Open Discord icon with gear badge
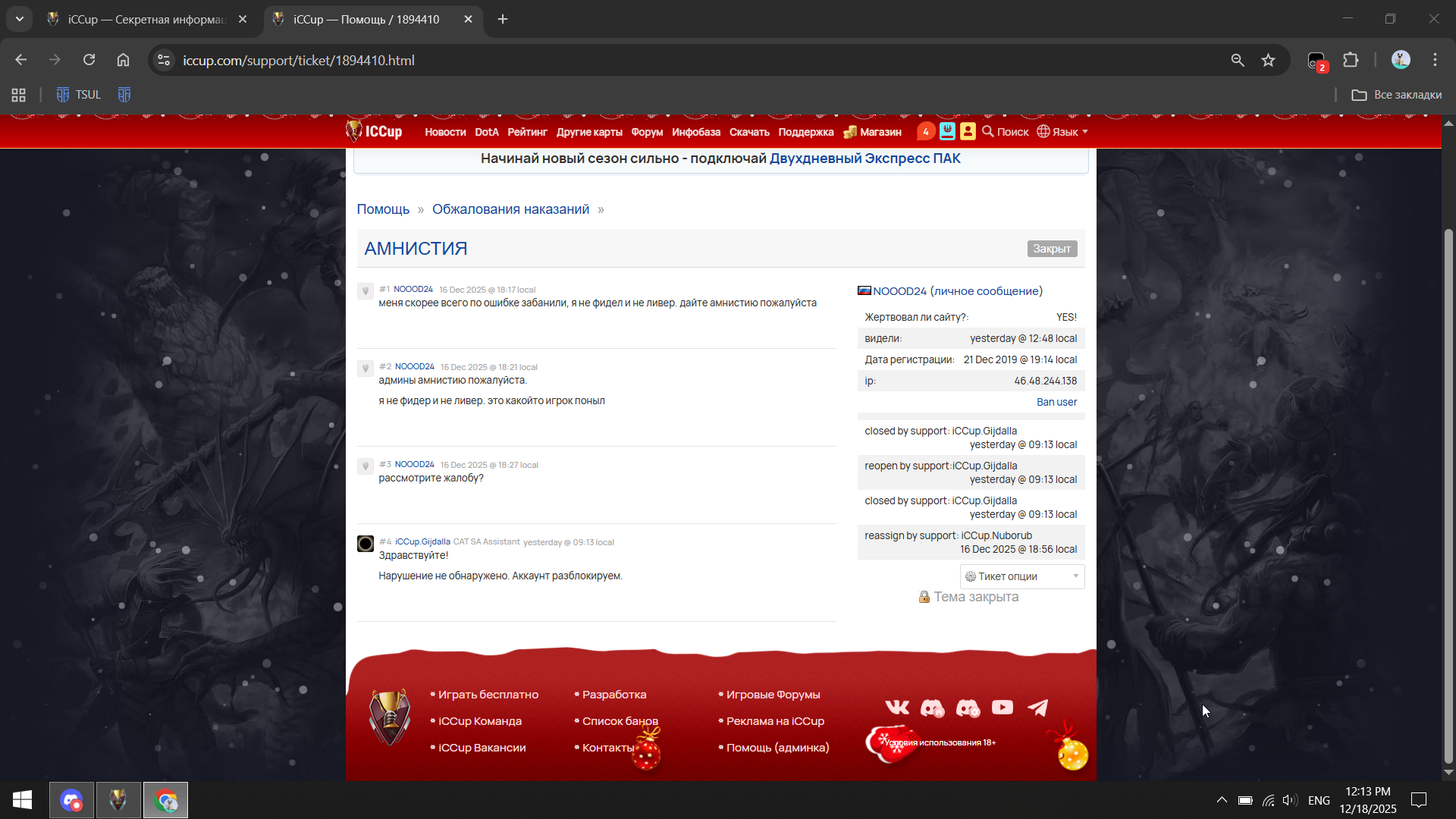The width and height of the screenshot is (1456, 819). click(x=968, y=708)
